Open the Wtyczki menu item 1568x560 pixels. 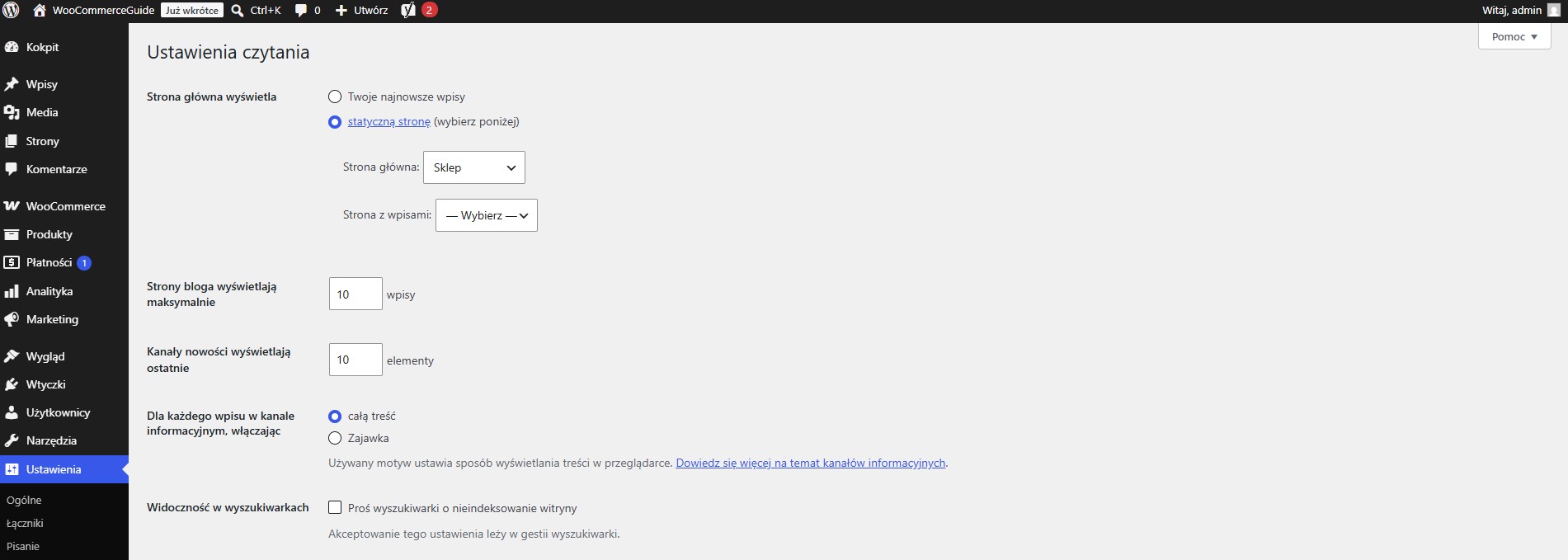click(x=46, y=384)
